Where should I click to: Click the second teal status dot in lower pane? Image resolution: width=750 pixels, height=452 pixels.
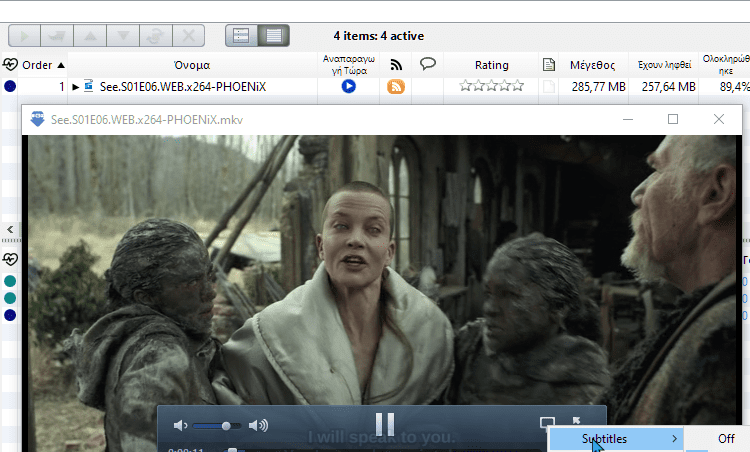10,298
